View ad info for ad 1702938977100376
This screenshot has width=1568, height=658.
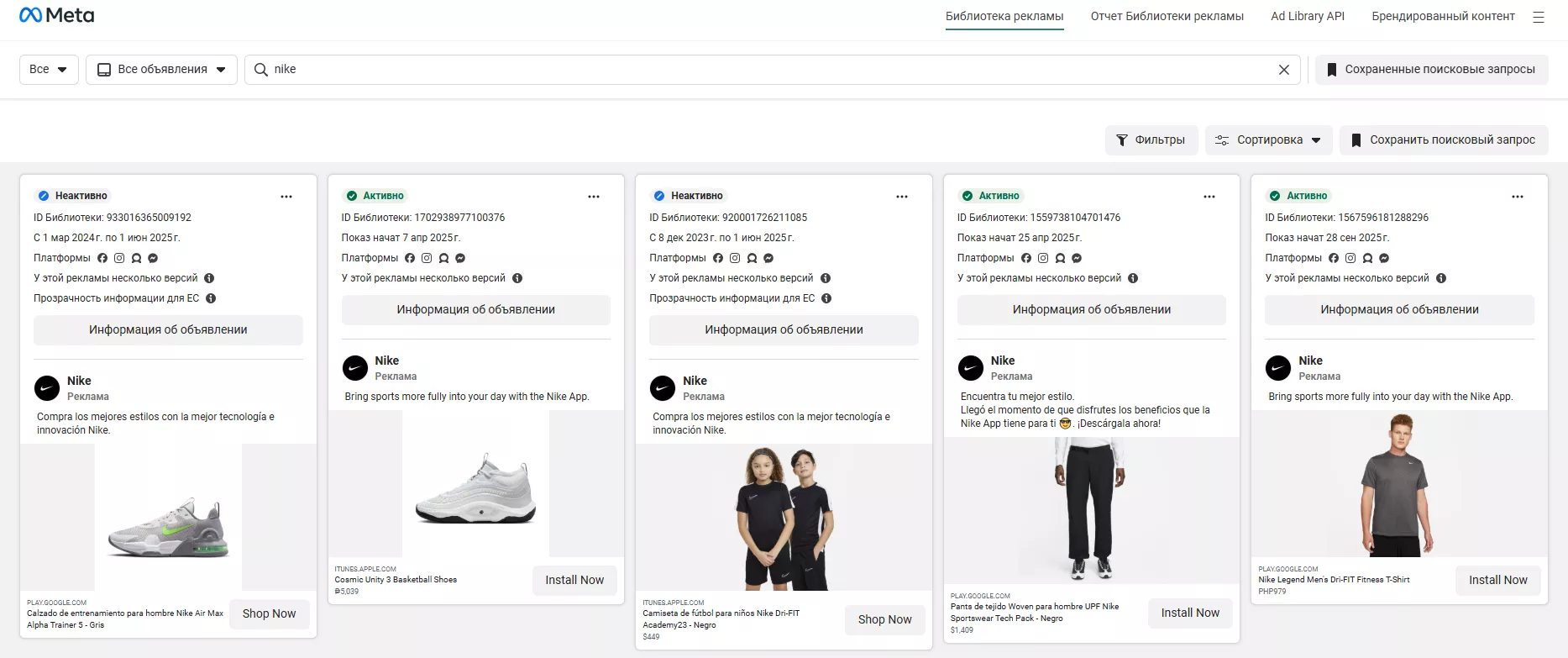(476, 310)
